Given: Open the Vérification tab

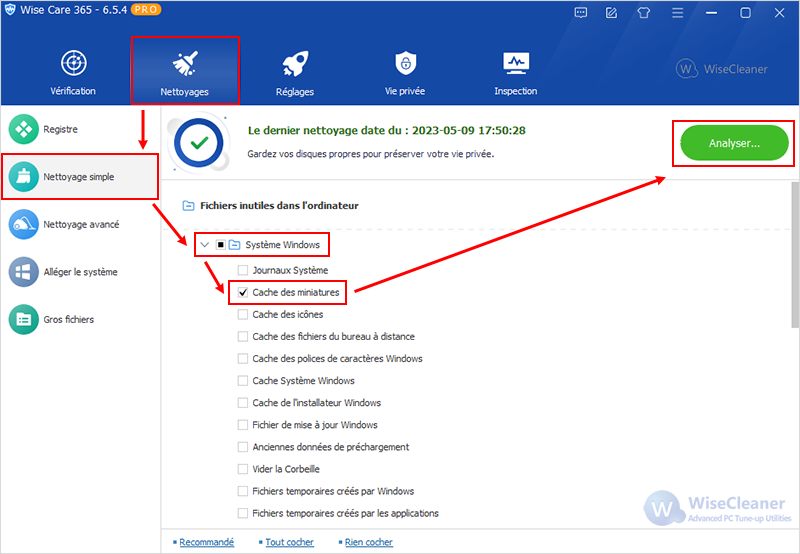Looking at the screenshot, I should (73, 71).
